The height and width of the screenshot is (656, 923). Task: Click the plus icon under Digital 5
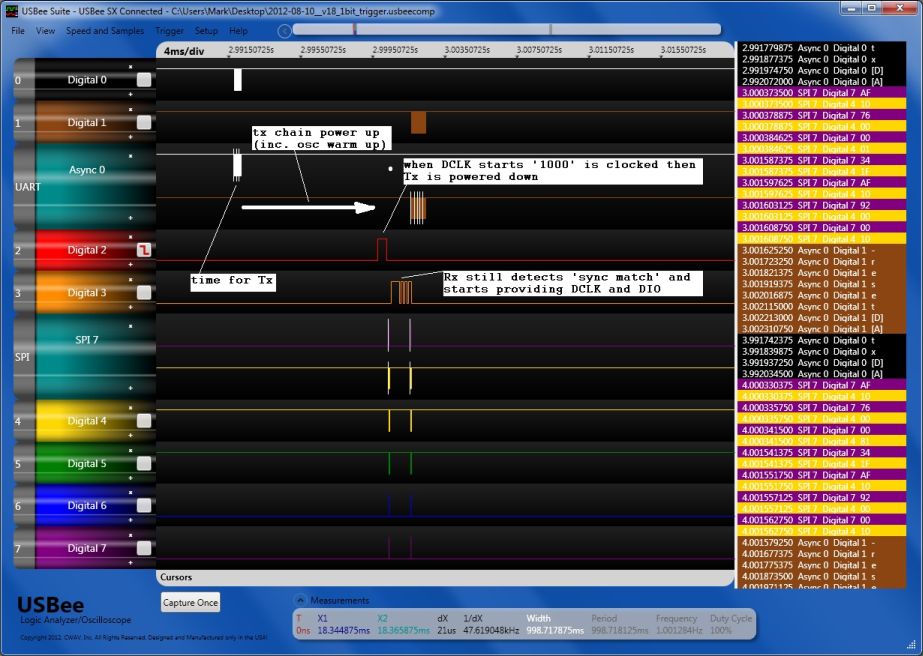131,478
